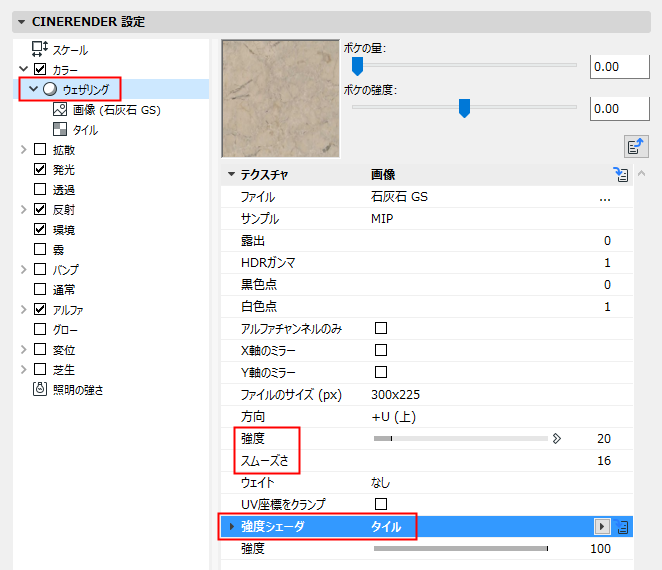Click the scroll-up arrow of the properties list
662x570 pixels.
pos(642,173)
